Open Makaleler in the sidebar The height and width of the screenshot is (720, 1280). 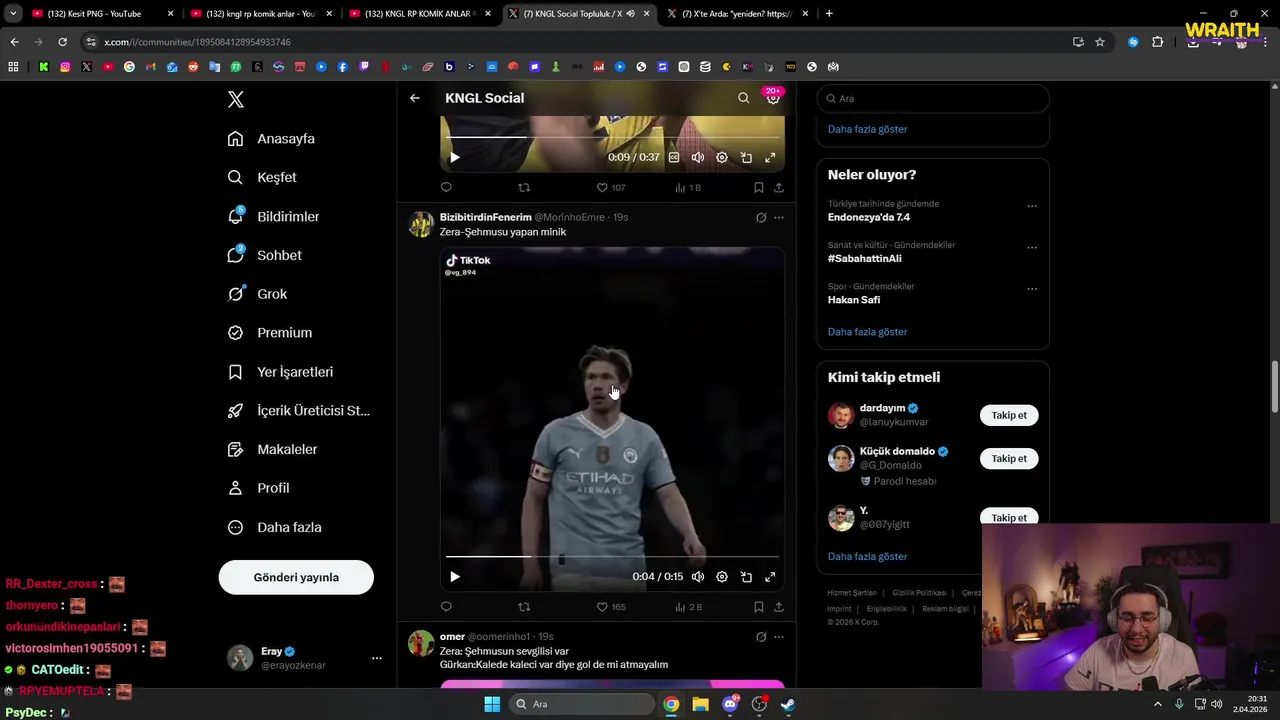pyautogui.click(x=272, y=449)
